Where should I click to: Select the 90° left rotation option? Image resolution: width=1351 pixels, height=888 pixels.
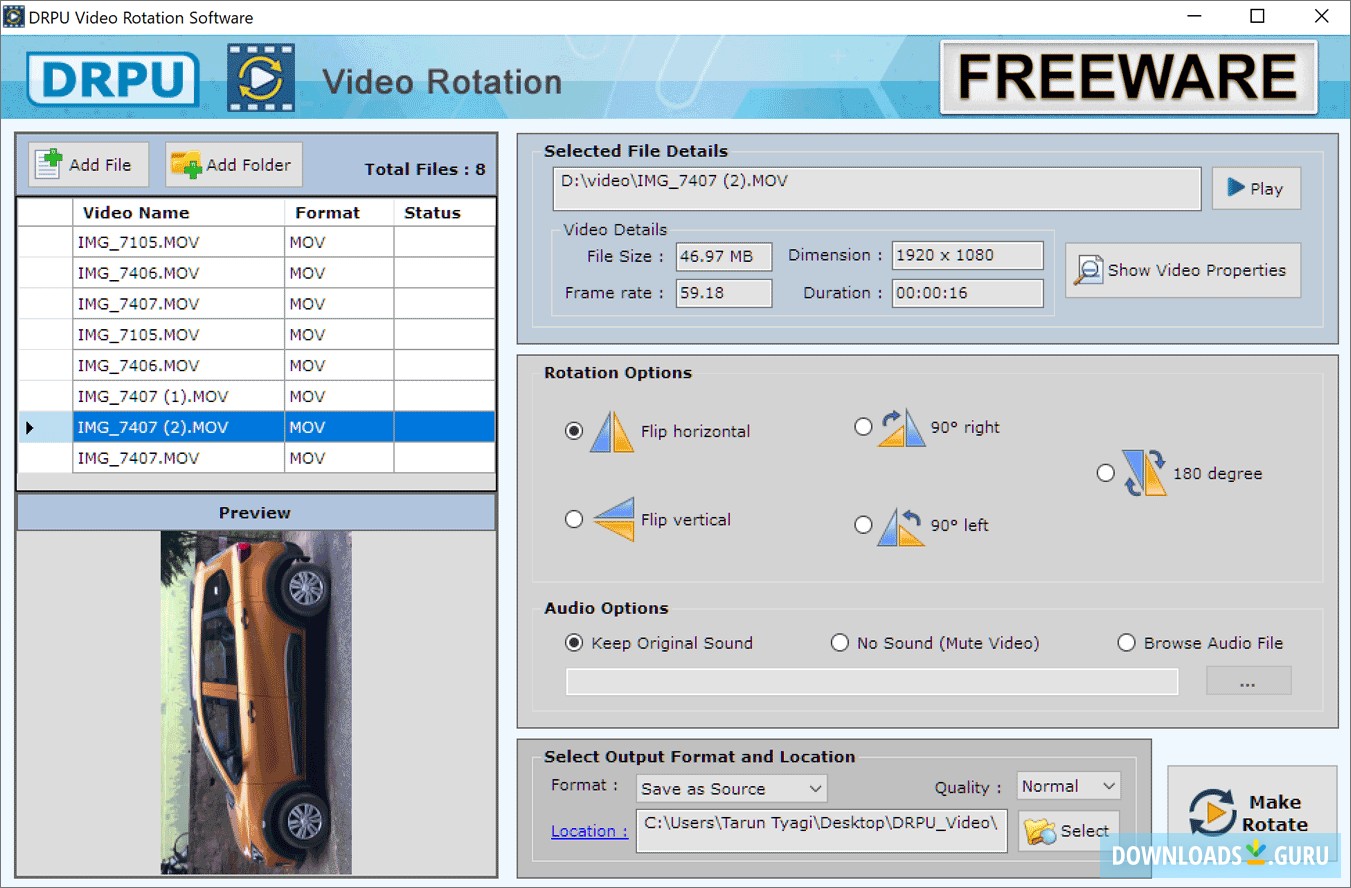click(863, 524)
